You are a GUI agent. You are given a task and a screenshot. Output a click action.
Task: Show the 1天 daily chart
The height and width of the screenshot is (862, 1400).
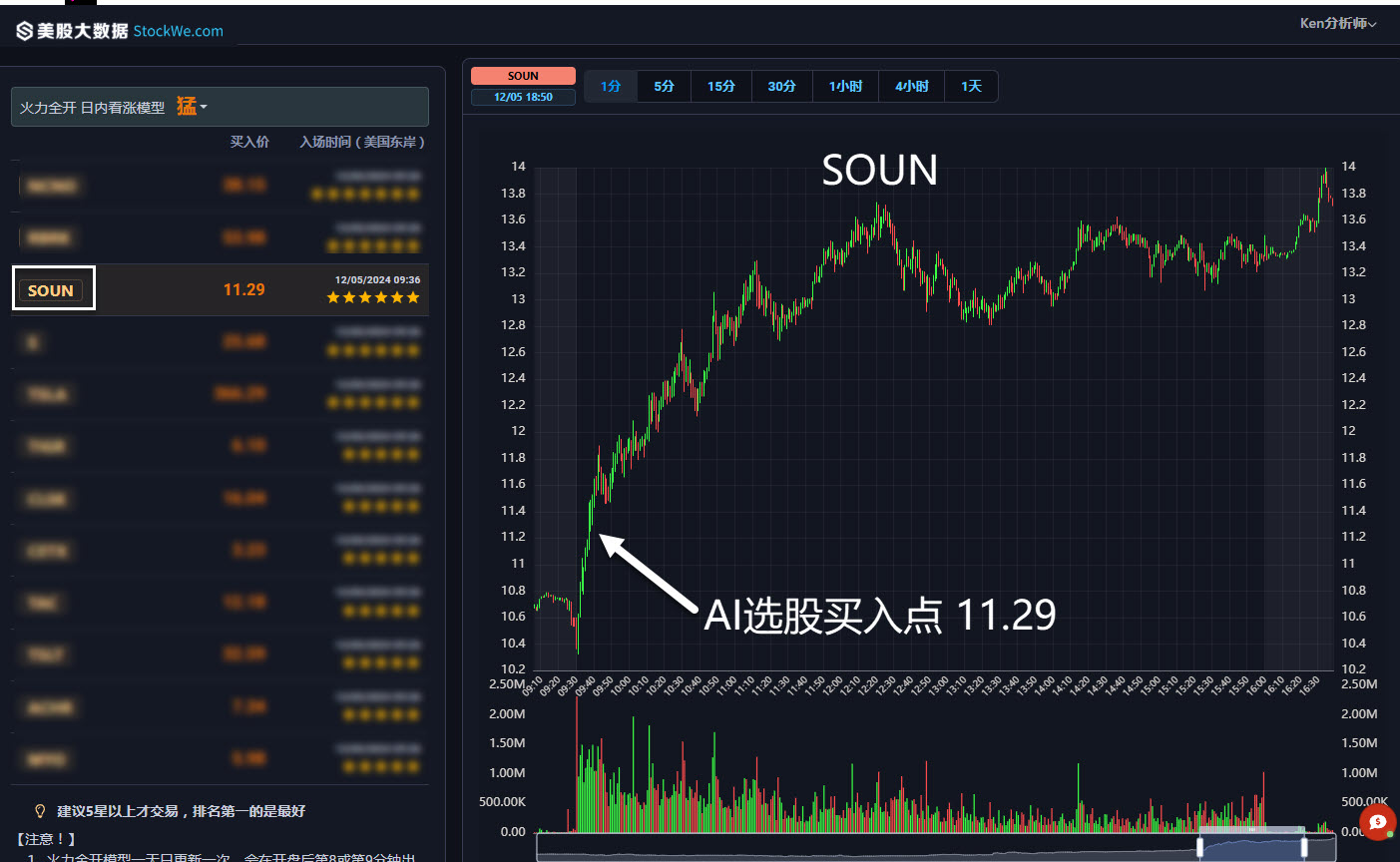pos(971,87)
